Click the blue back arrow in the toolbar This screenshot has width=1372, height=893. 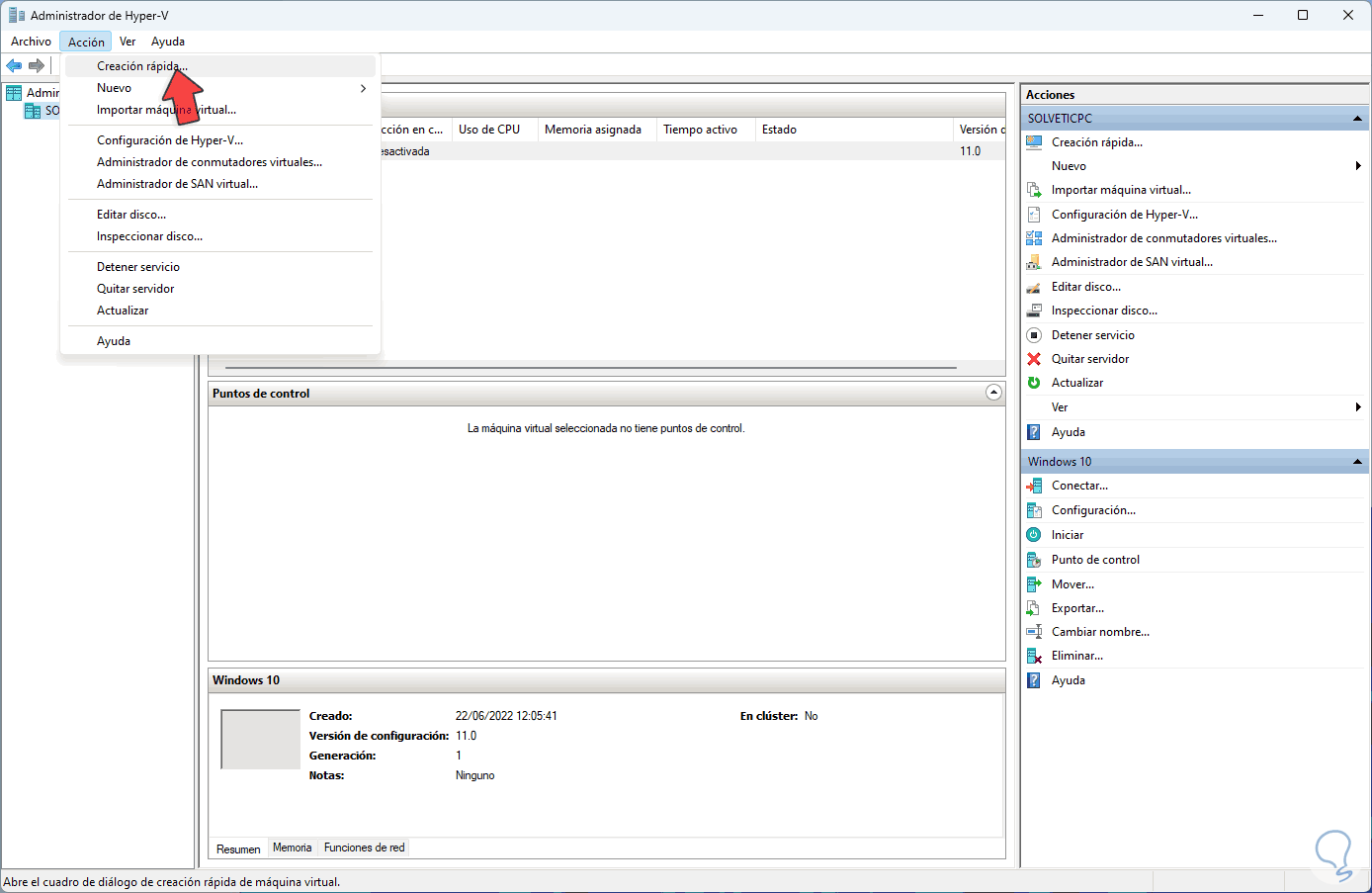click(x=14, y=65)
